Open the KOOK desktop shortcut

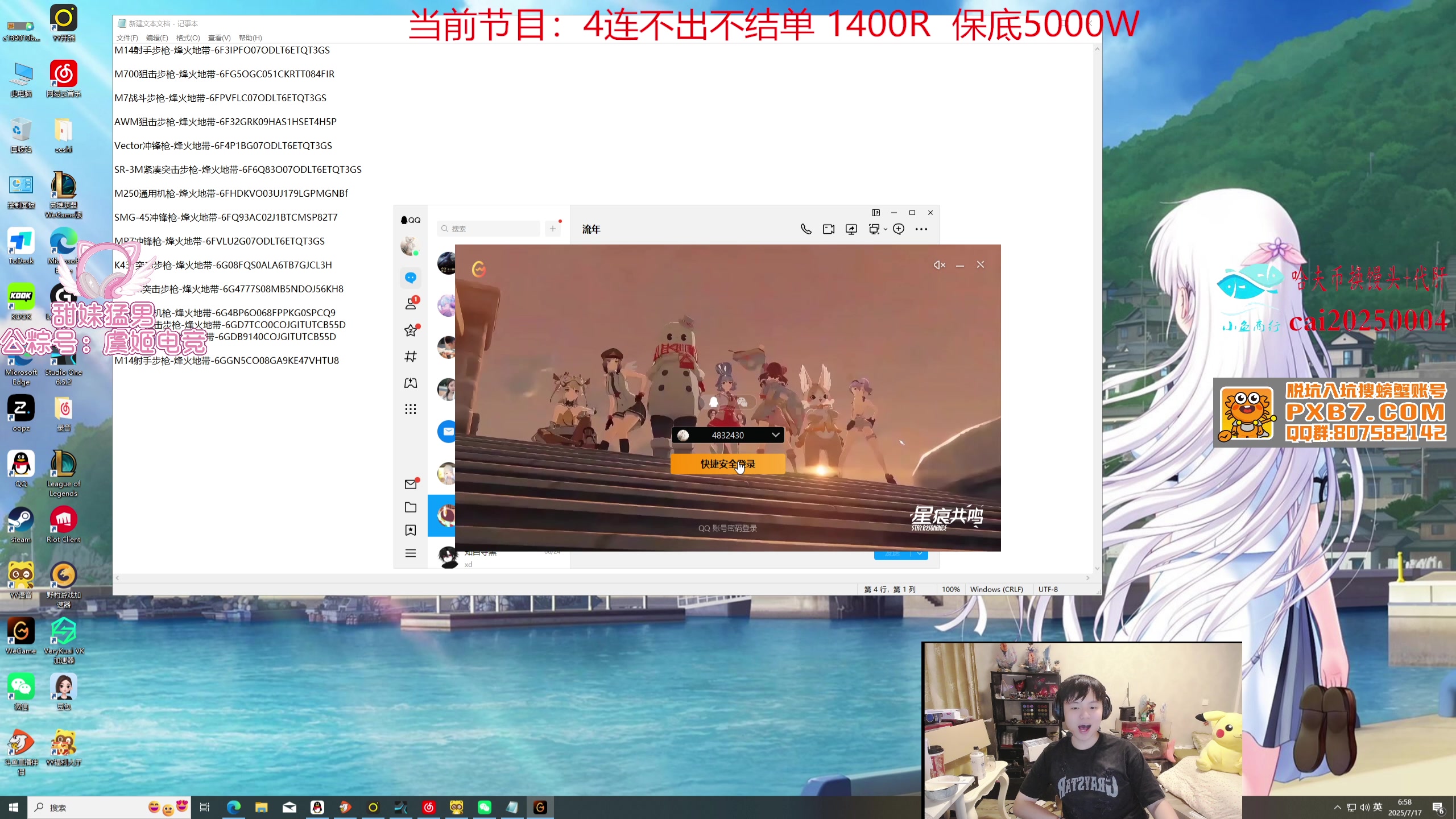click(x=21, y=302)
